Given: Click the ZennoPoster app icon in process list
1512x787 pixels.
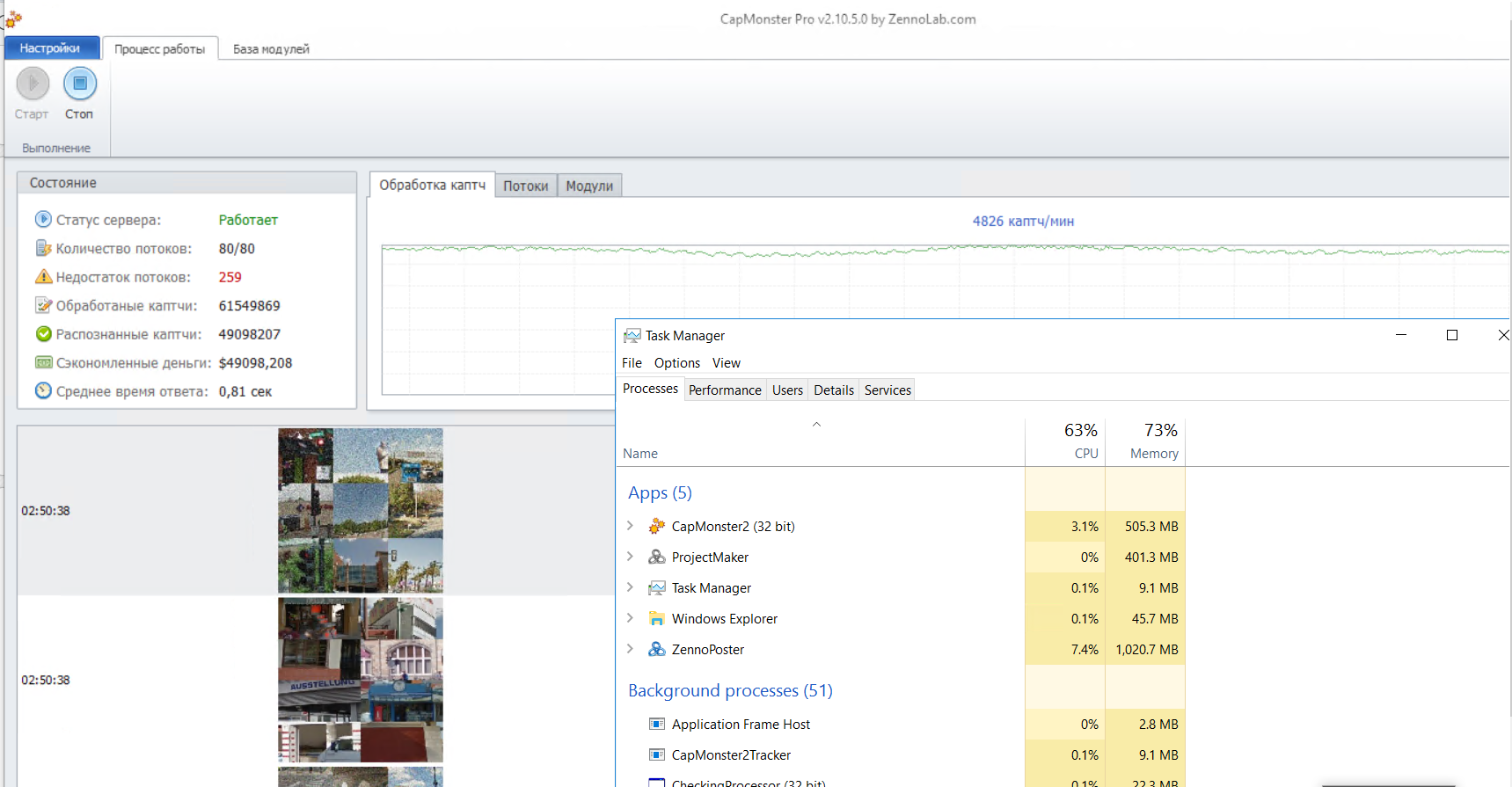Looking at the screenshot, I should click(656, 650).
